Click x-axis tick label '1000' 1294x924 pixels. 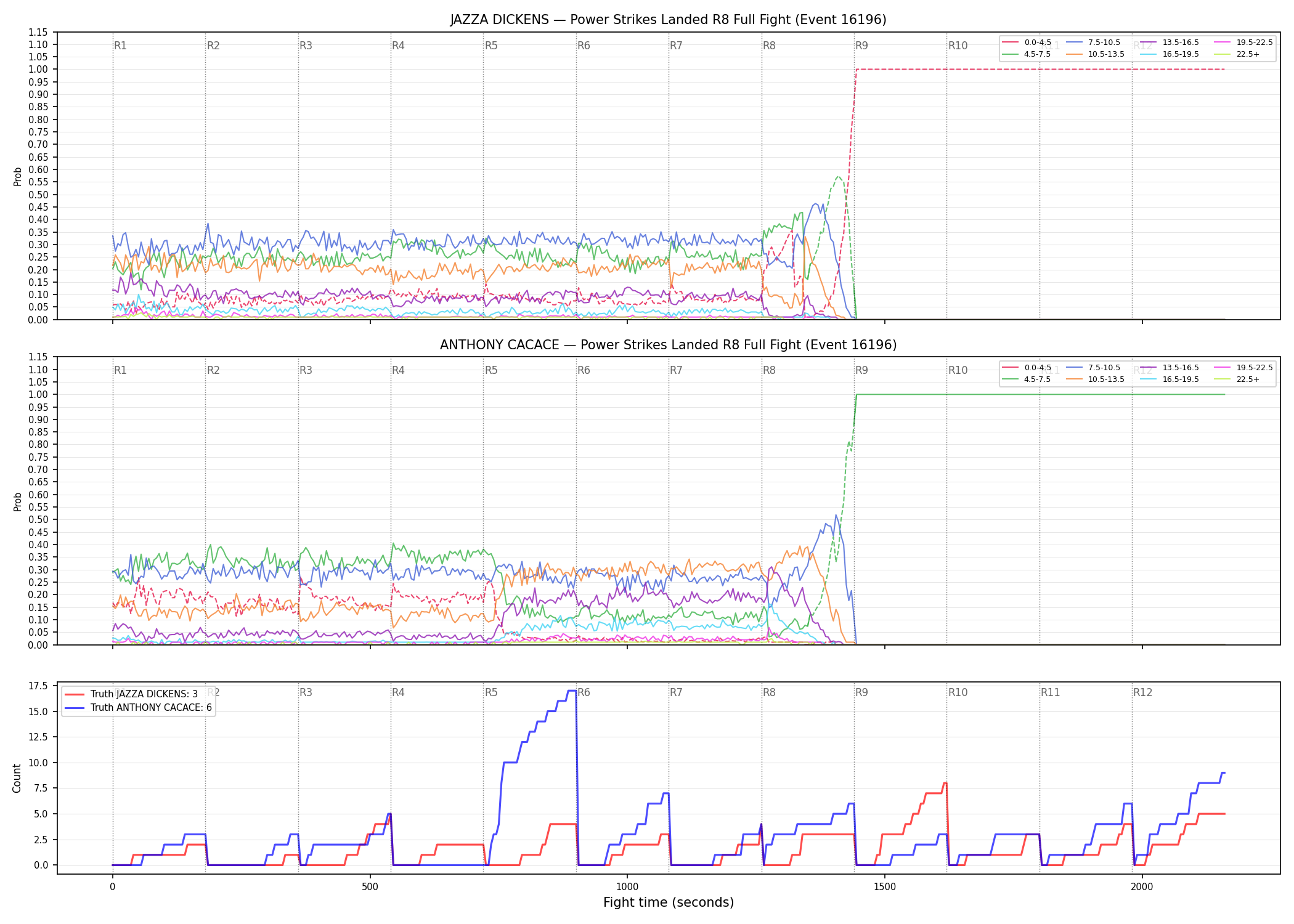coord(627,887)
